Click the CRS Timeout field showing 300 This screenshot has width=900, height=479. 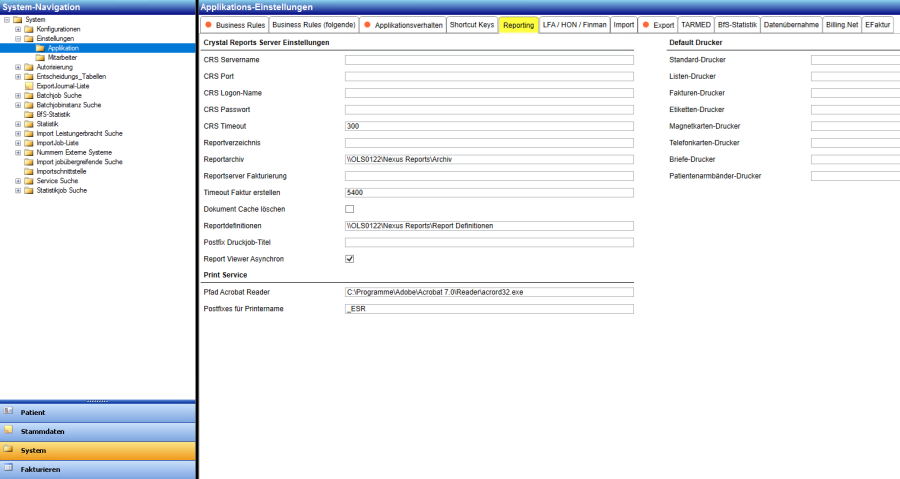(x=489, y=126)
